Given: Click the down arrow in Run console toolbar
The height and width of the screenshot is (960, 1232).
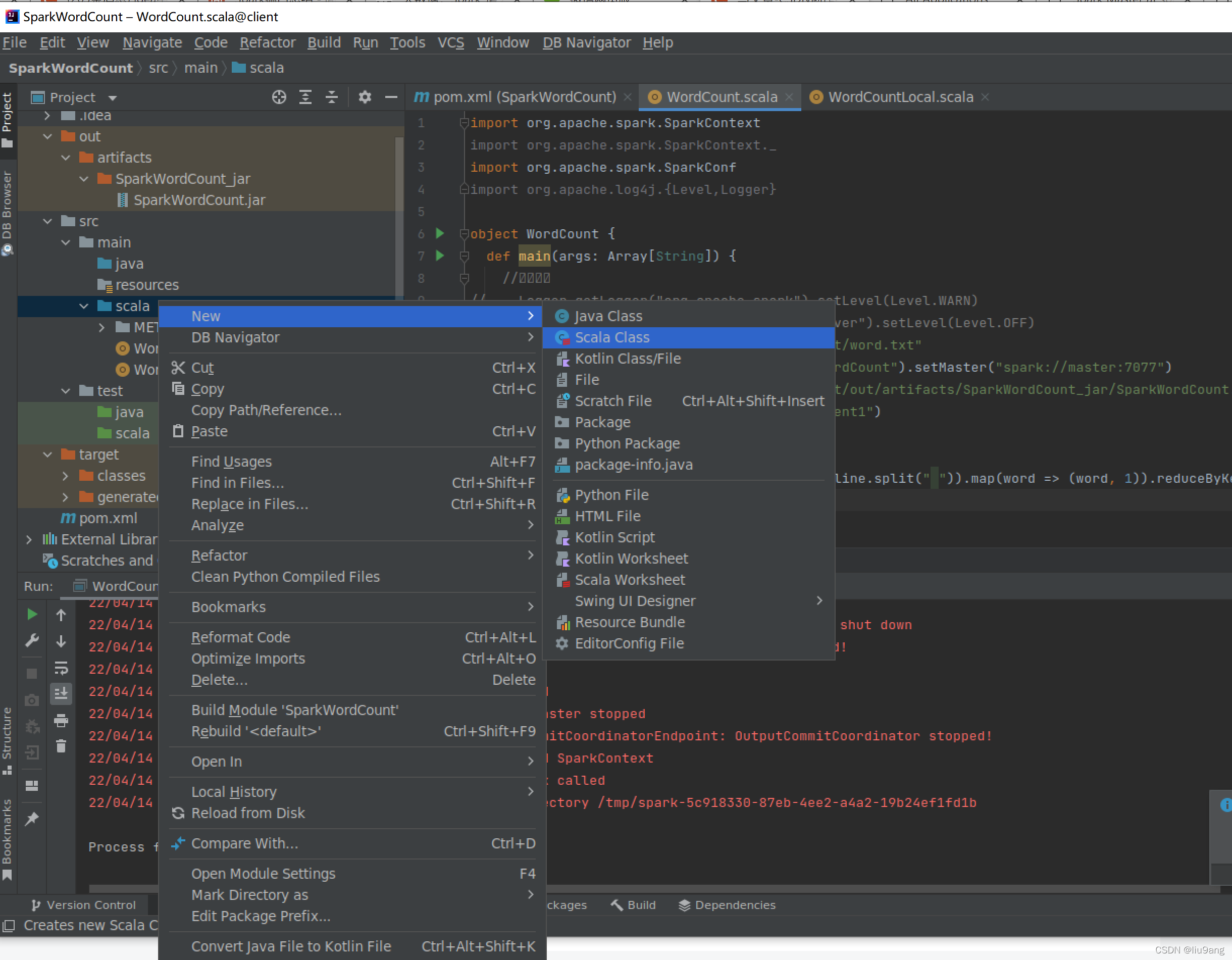Looking at the screenshot, I should coord(61,641).
